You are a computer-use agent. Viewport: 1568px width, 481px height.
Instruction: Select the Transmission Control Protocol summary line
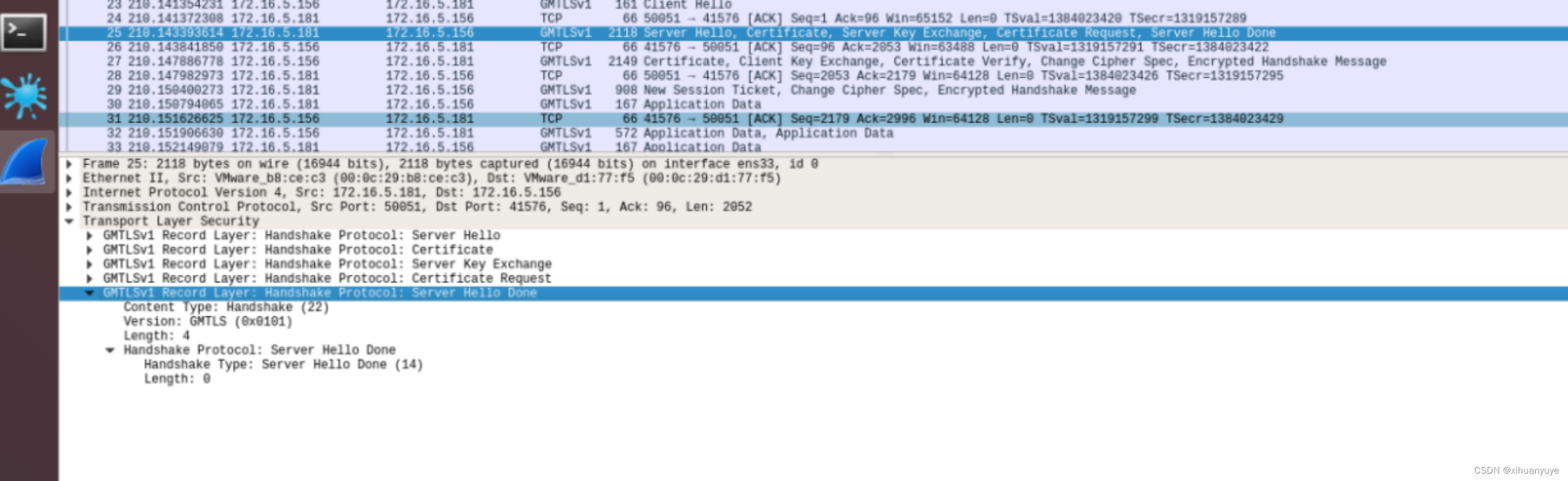click(417, 207)
